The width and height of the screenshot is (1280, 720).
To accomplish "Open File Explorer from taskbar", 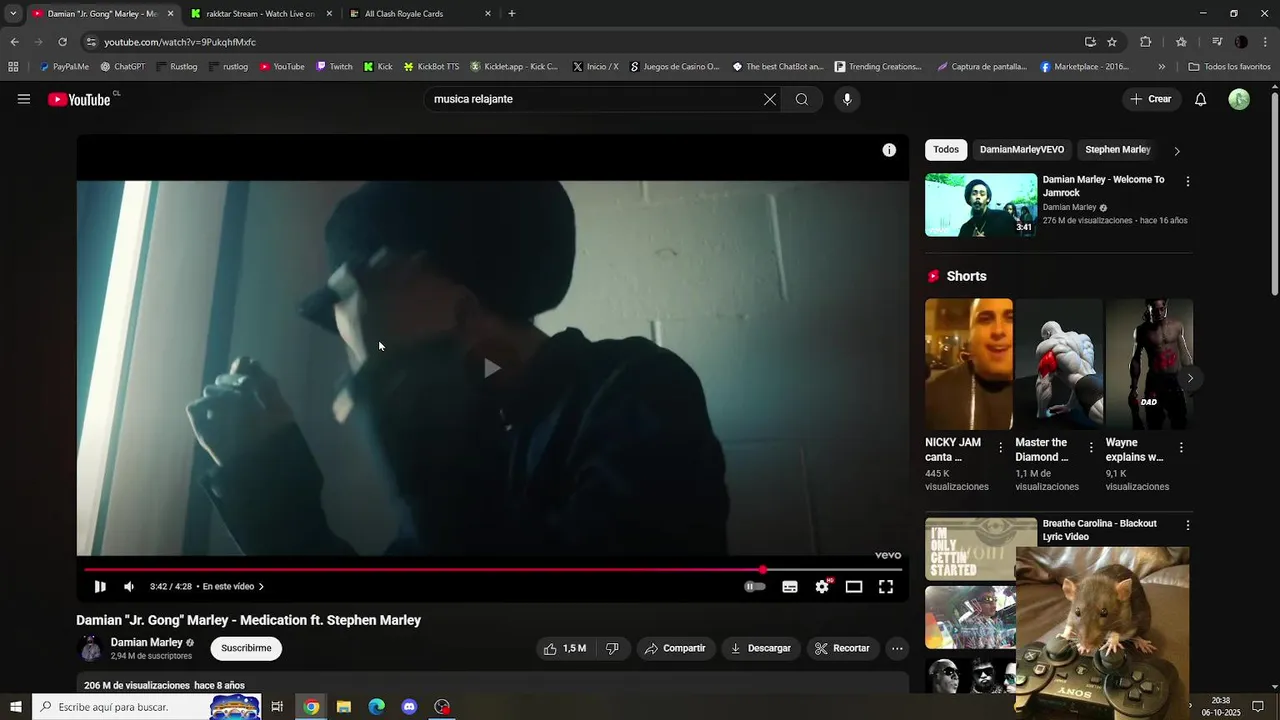I will click(344, 707).
